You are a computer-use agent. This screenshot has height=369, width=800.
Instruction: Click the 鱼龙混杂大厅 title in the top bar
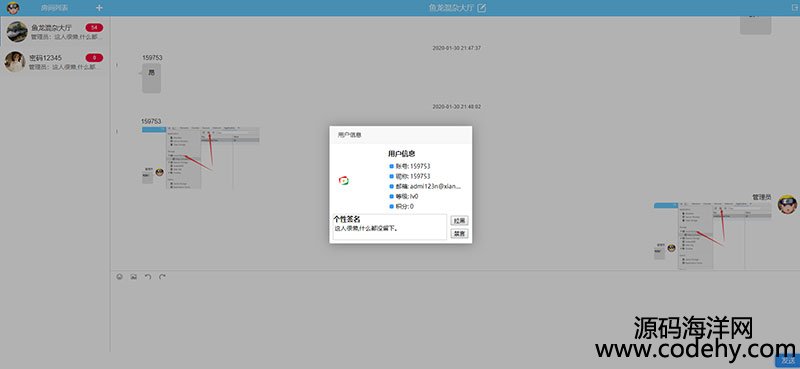tap(451, 8)
